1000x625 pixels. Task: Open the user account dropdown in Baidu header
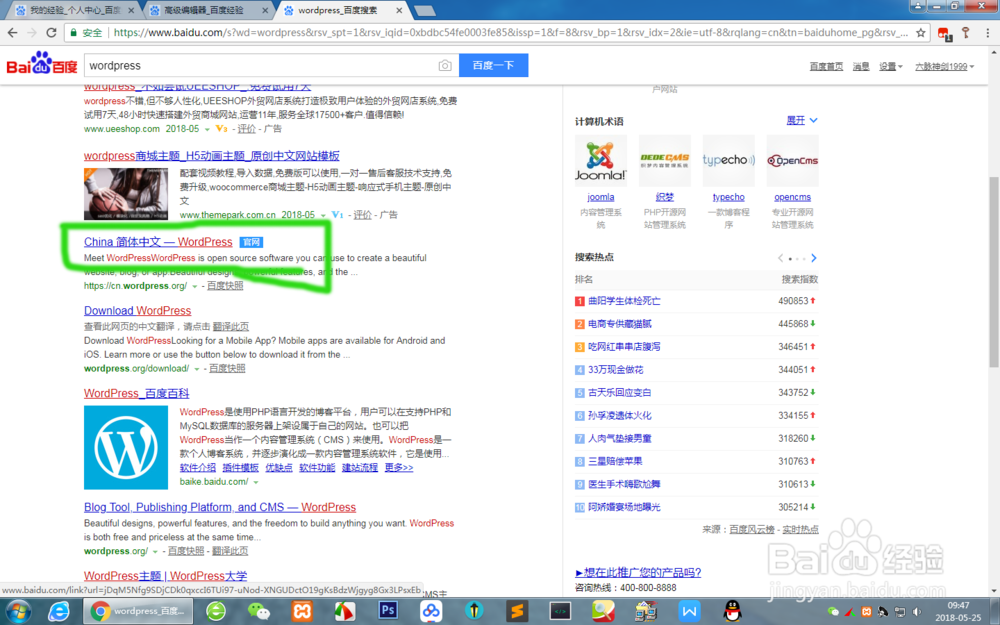(x=944, y=66)
